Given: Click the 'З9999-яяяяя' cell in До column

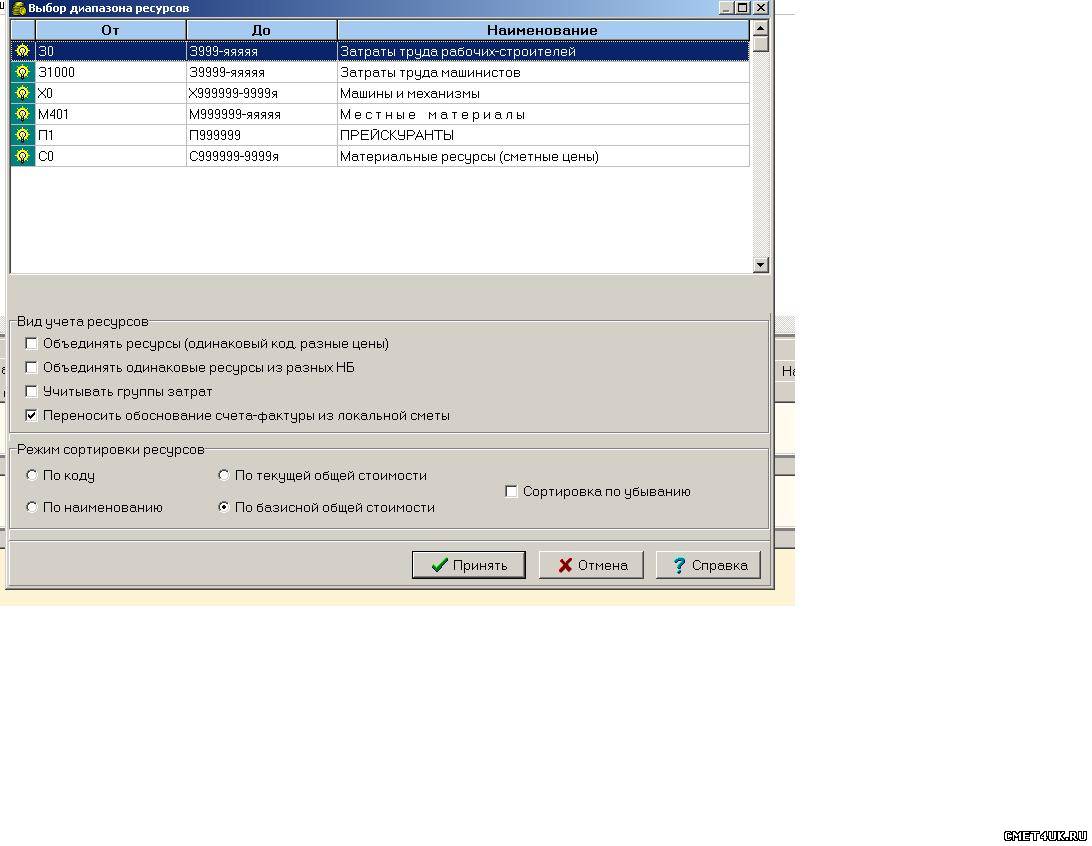Looking at the screenshot, I should [262, 72].
